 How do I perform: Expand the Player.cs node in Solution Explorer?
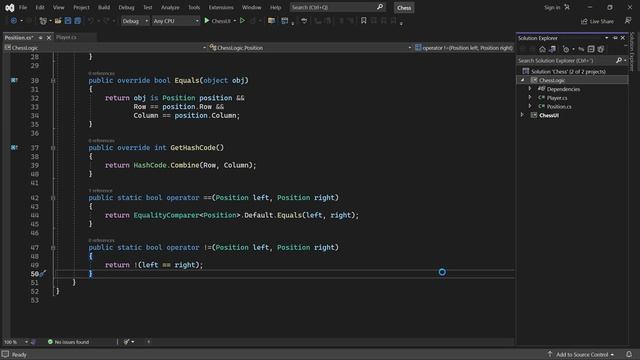point(530,98)
